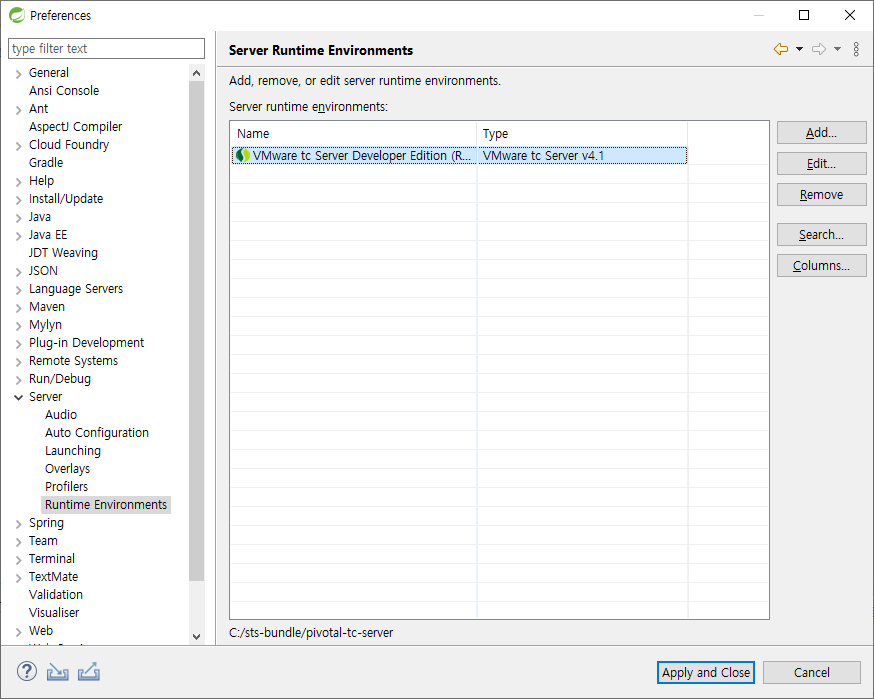
Task: Click the Help question mark icon
Action: (27, 672)
